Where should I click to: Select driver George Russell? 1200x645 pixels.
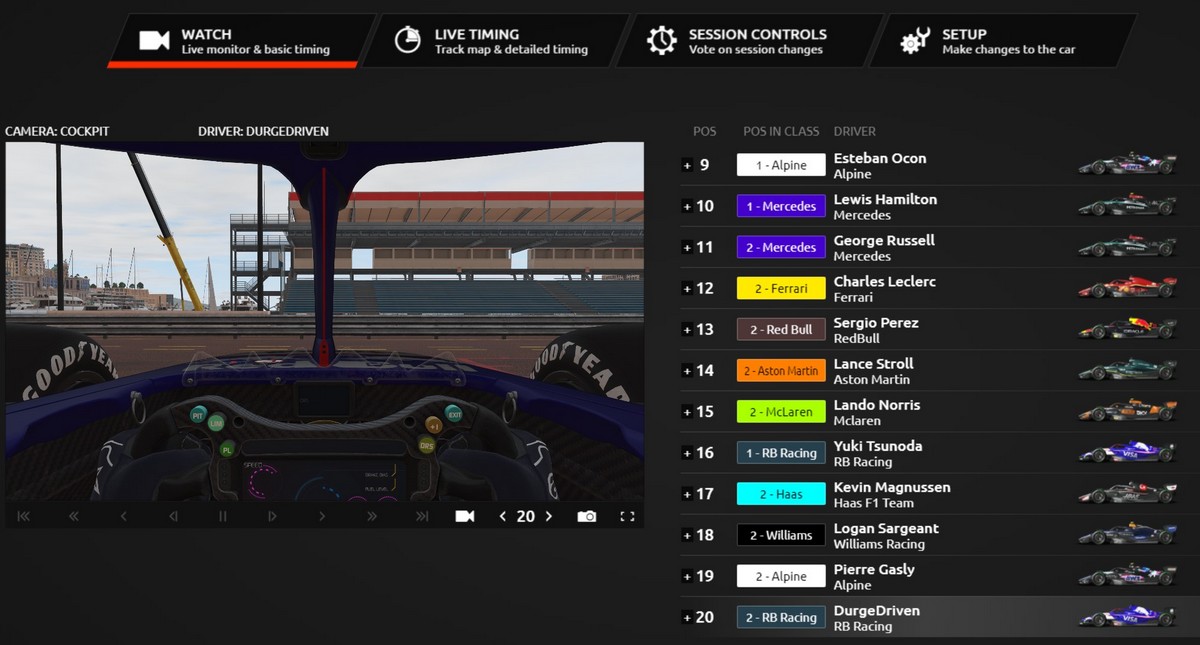click(884, 240)
